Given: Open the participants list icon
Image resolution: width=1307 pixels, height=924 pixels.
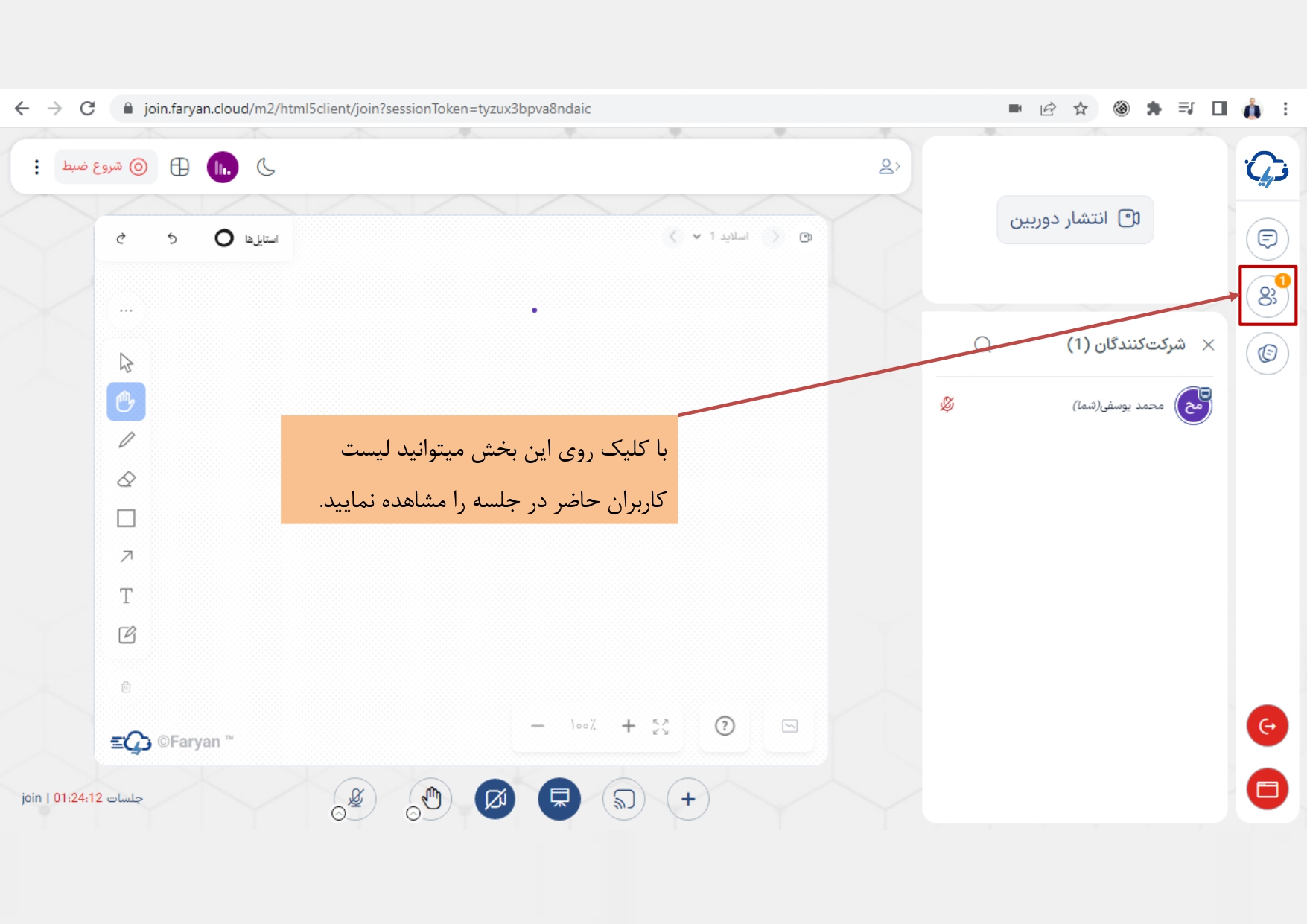Looking at the screenshot, I should pyautogui.click(x=1268, y=296).
